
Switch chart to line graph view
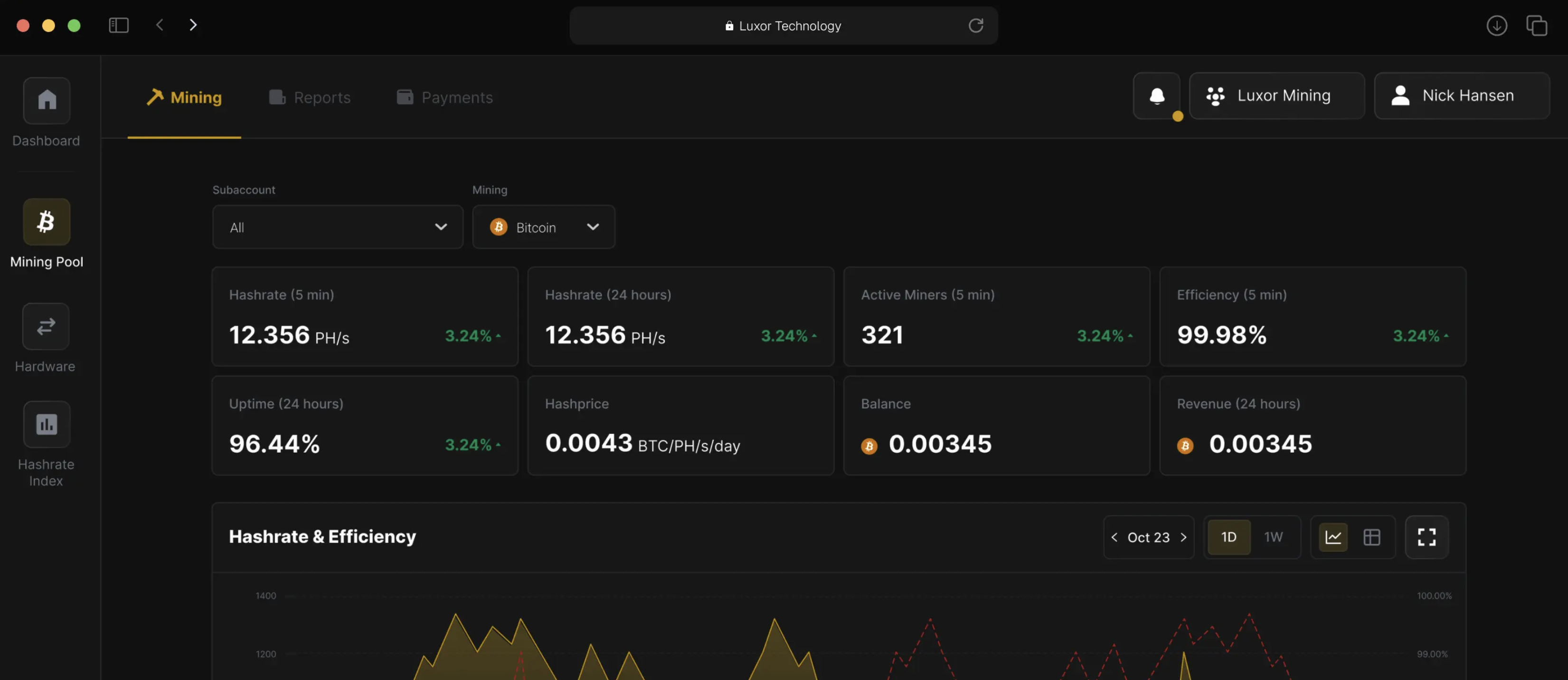(1333, 537)
